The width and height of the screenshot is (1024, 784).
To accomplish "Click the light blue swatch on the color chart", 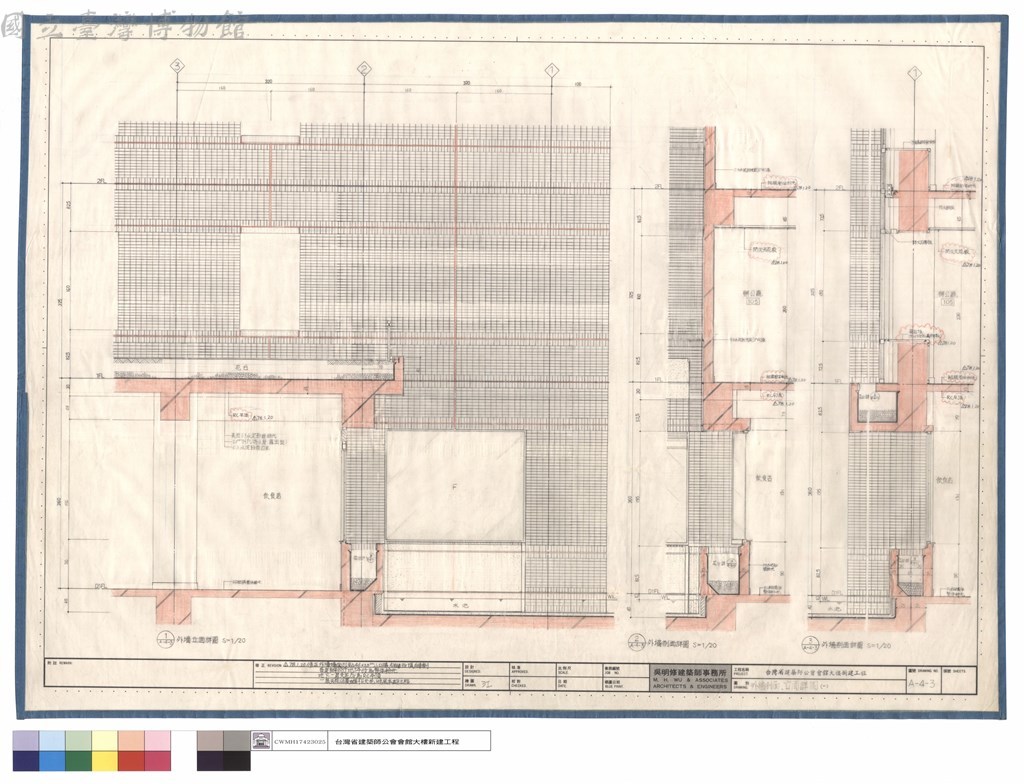I will (52, 741).
